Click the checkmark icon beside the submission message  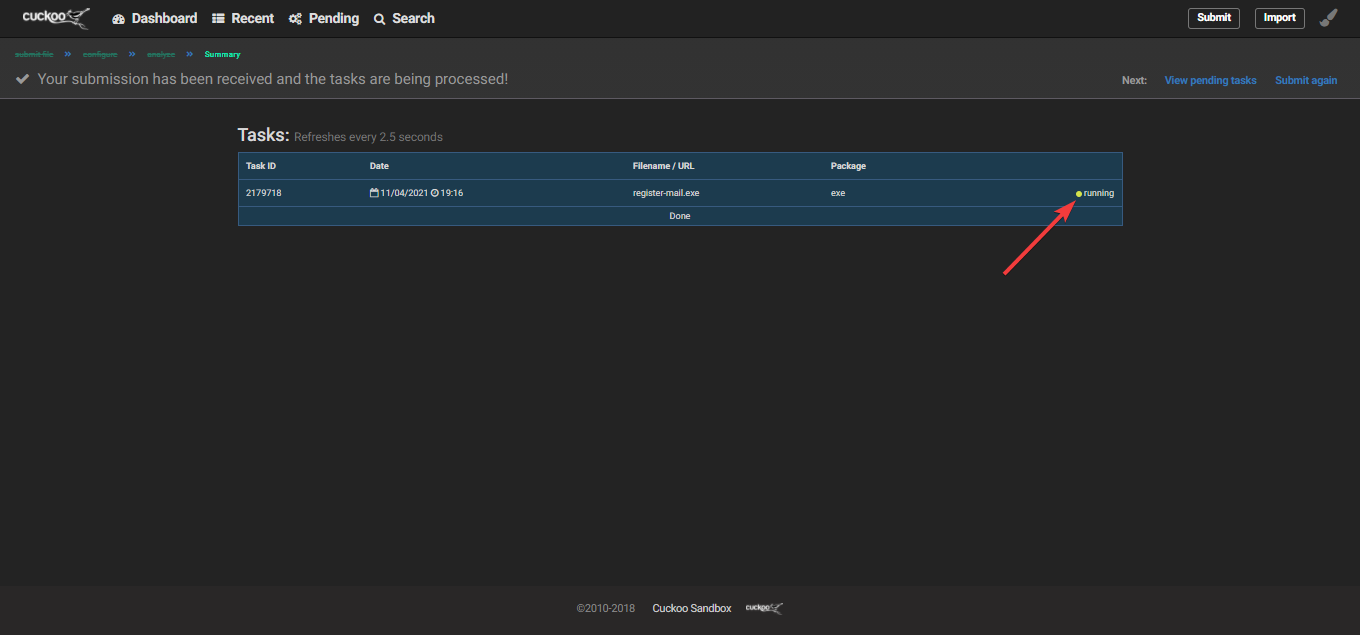pyautogui.click(x=23, y=79)
